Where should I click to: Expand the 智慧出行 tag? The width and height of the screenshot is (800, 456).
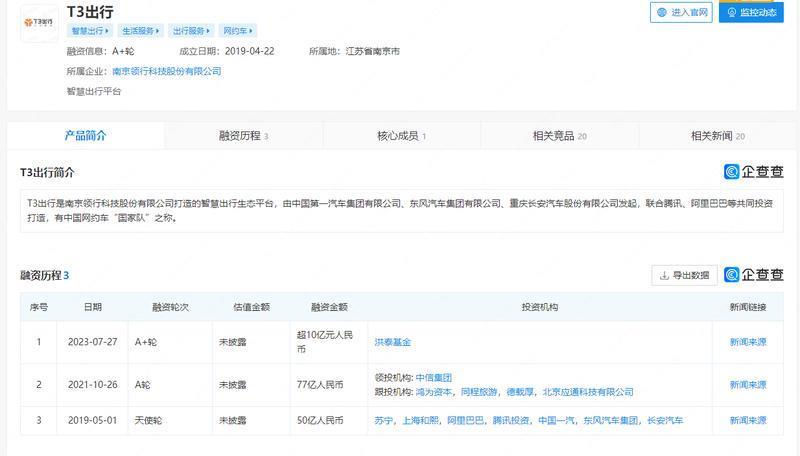[x=90, y=31]
